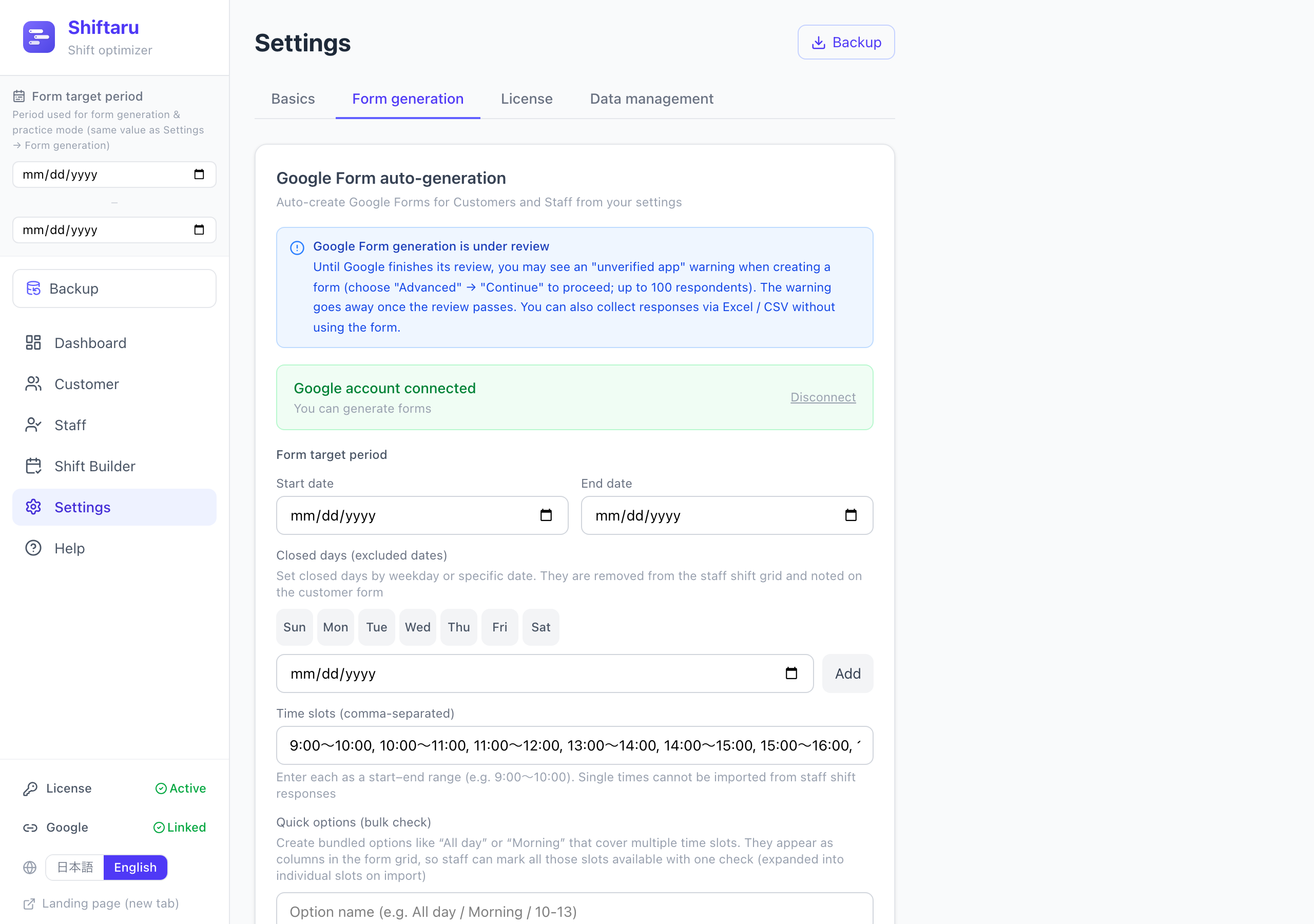Click the globe language icon

[x=30, y=868]
